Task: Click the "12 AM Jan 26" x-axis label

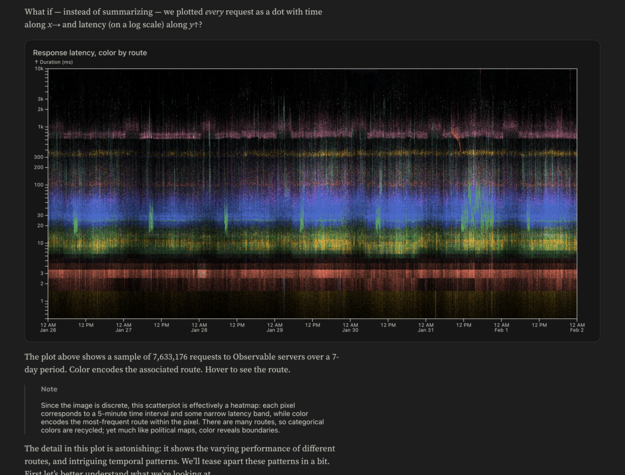Action: (x=48, y=327)
